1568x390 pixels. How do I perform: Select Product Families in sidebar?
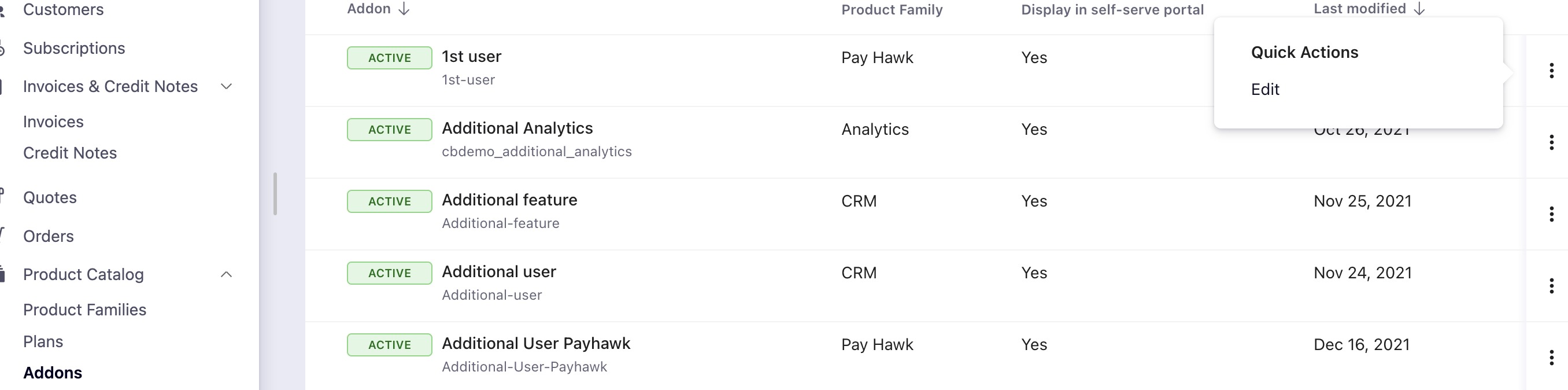click(84, 310)
